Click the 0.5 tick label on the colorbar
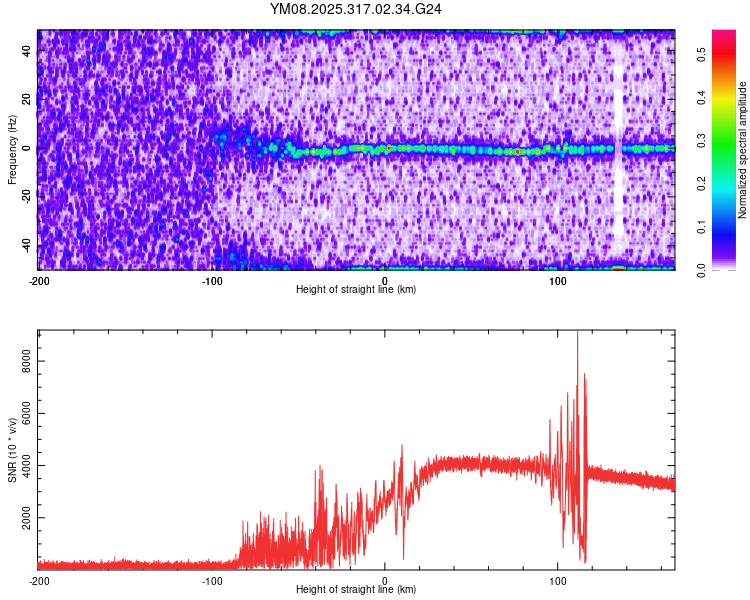Screen dimensions: 750x600 (x=701, y=54)
